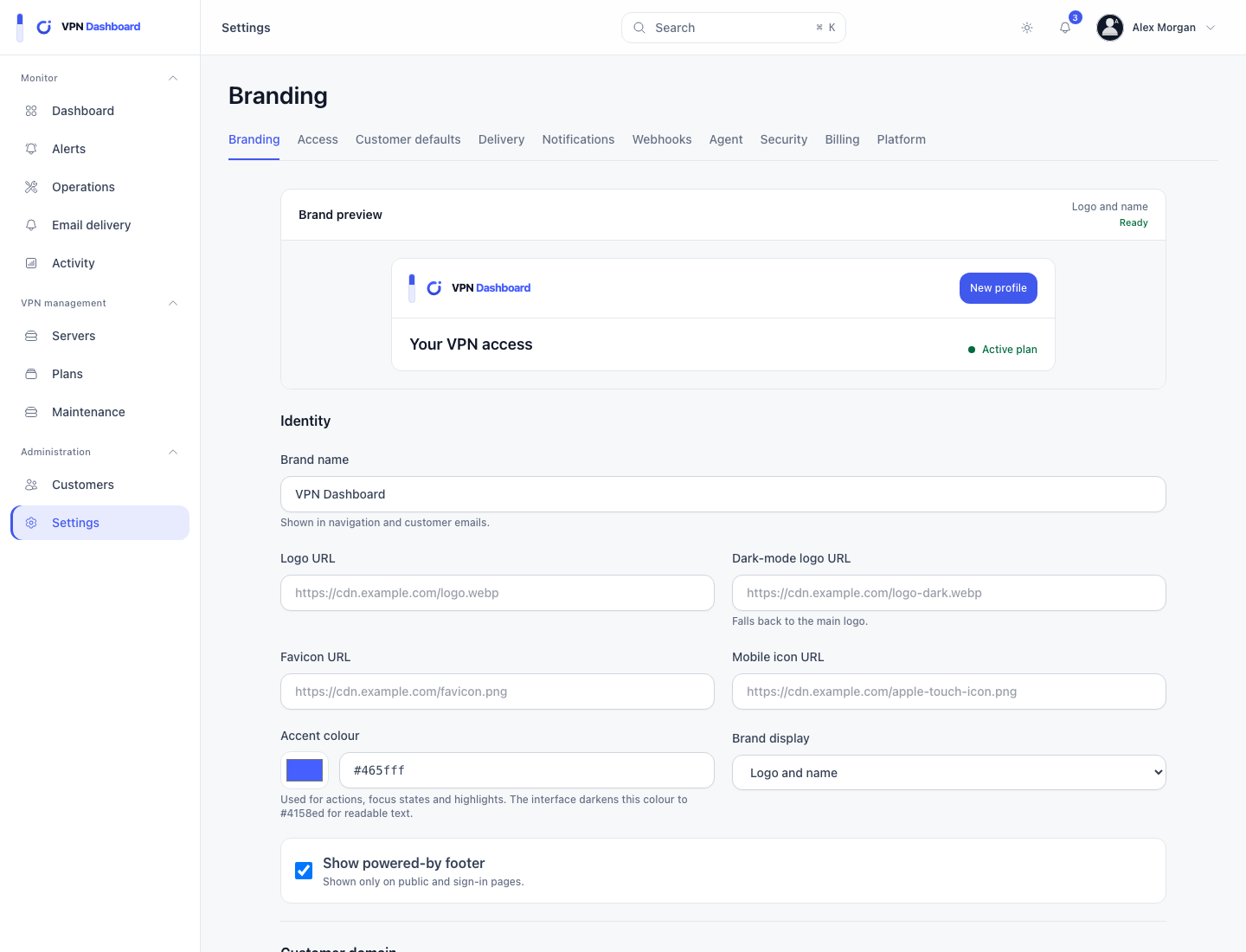Collapse the VPN management section
This screenshot has width=1246, height=952.
click(173, 303)
